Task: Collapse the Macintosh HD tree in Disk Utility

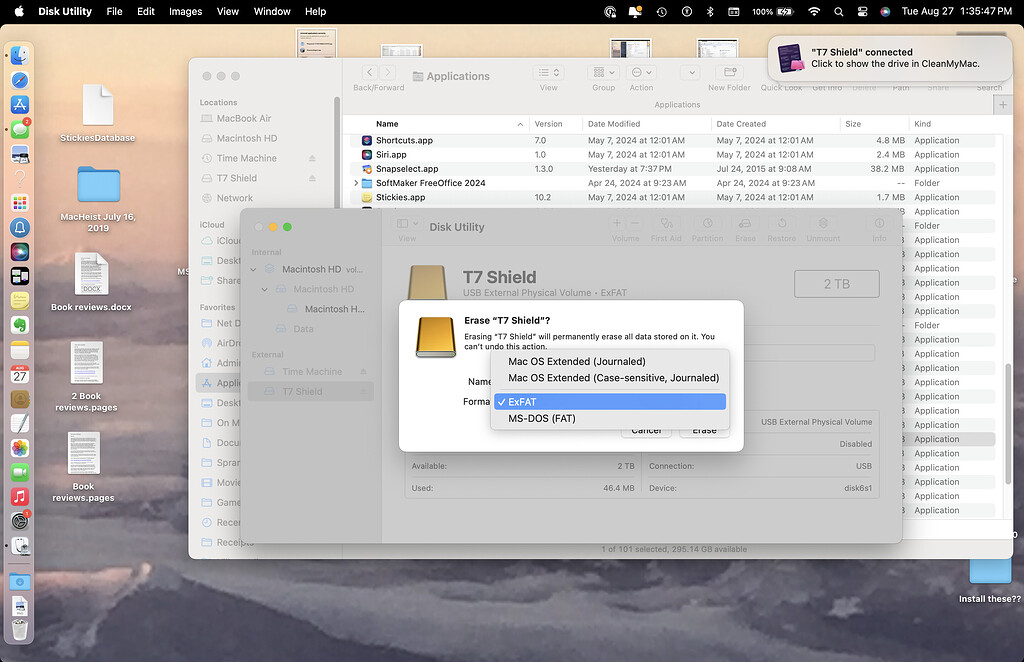Action: point(254,269)
